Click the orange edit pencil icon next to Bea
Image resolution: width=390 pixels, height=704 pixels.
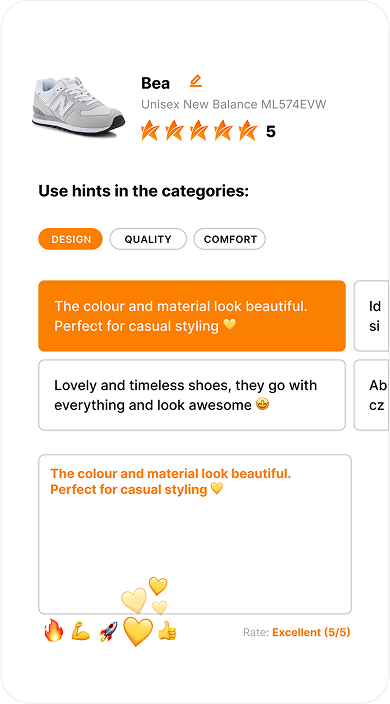pos(196,81)
